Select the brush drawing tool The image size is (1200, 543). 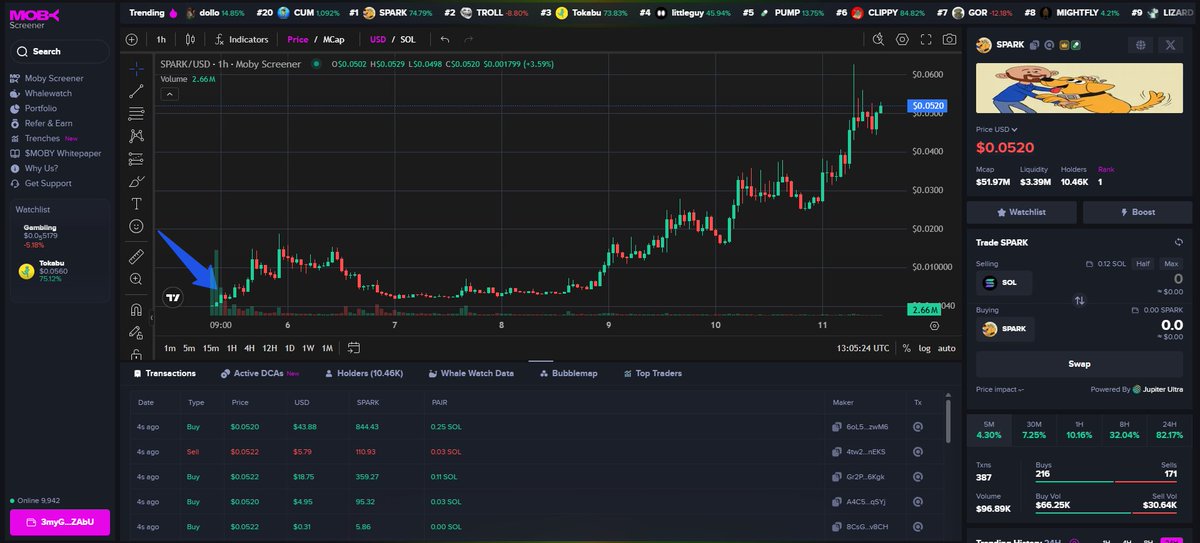pyautogui.click(x=136, y=181)
